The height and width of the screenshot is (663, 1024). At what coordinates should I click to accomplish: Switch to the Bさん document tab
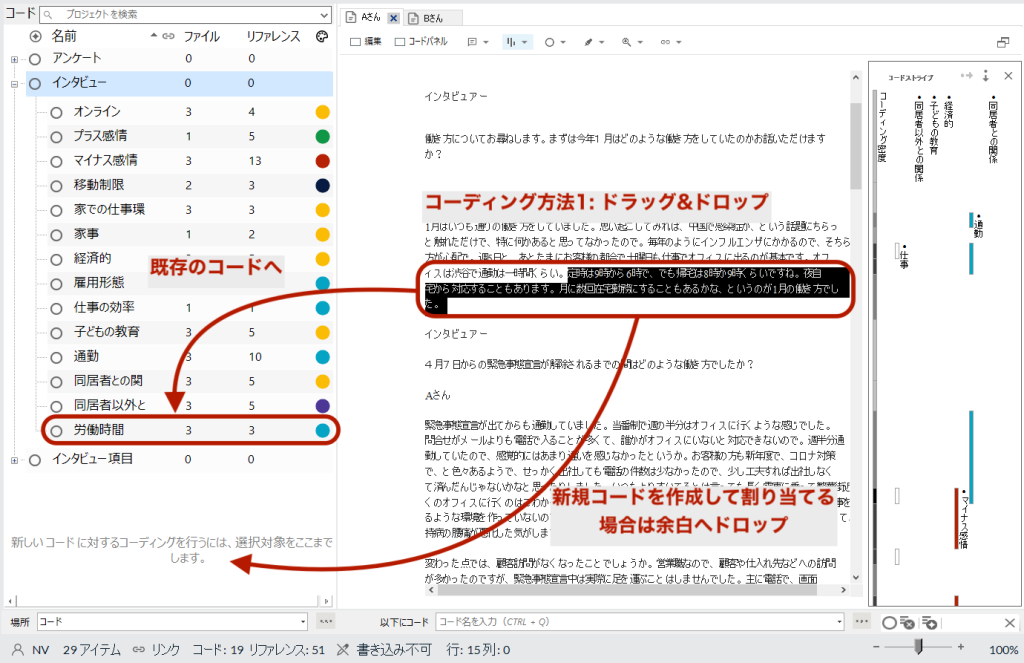click(432, 18)
